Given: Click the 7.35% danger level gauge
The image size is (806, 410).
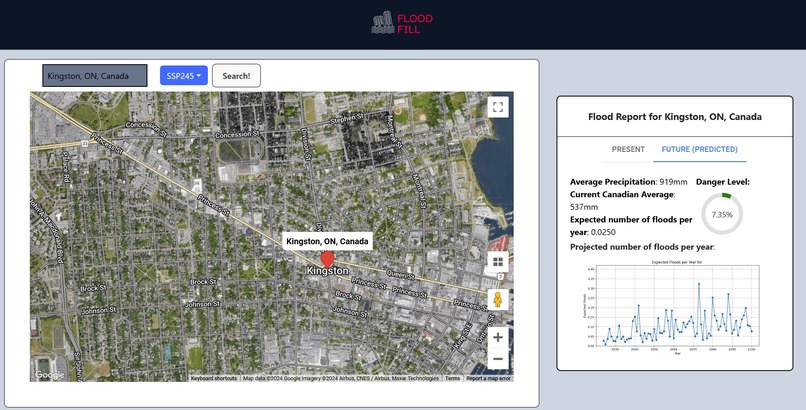Looking at the screenshot, I should coord(722,214).
